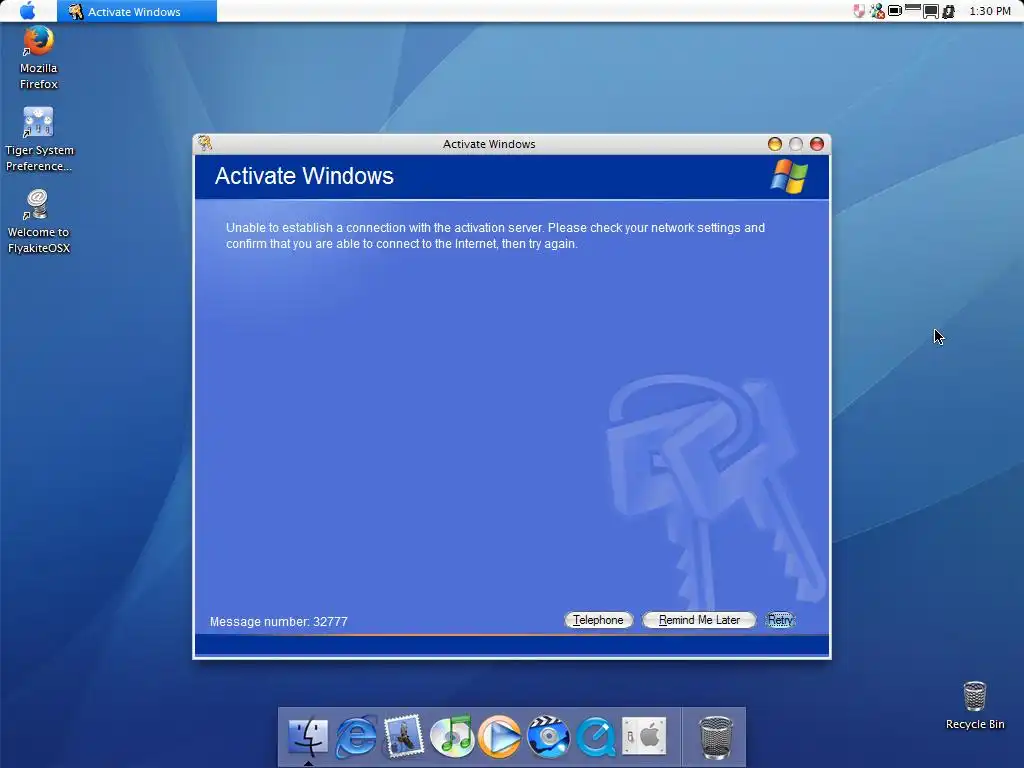Click the small flat bar tray icon

point(913,8)
